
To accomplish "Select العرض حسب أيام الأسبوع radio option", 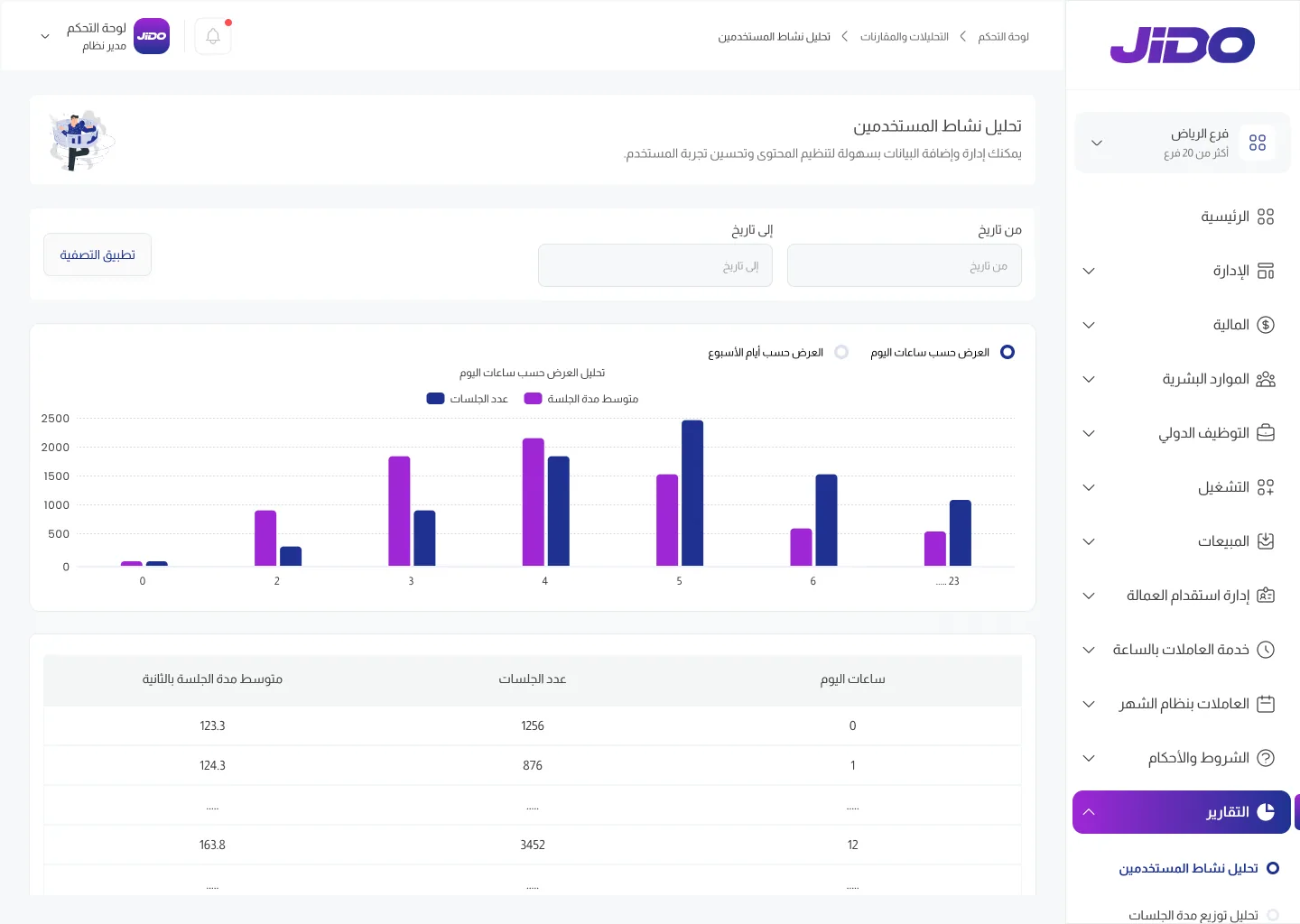I will [x=841, y=352].
